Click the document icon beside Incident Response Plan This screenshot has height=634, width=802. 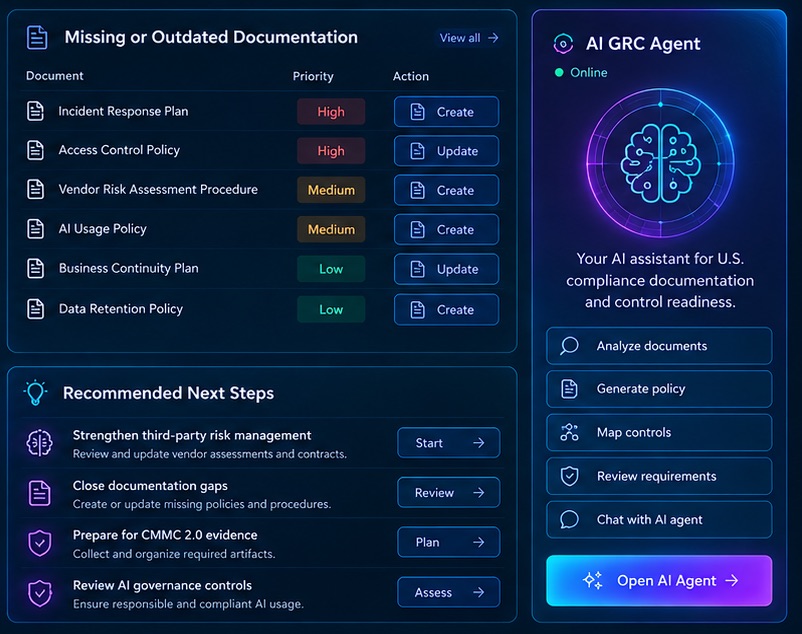tap(35, 111)
